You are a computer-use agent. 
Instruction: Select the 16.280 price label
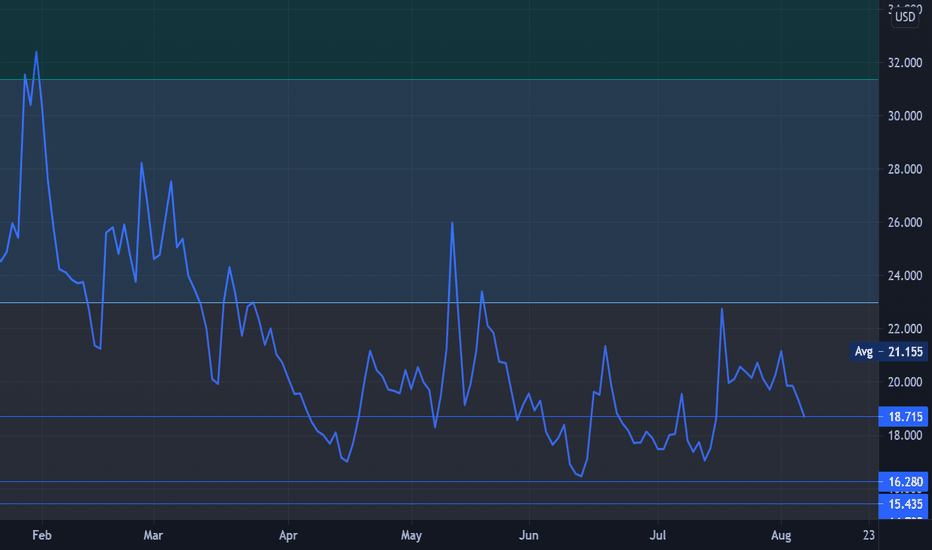coord(903,482)
